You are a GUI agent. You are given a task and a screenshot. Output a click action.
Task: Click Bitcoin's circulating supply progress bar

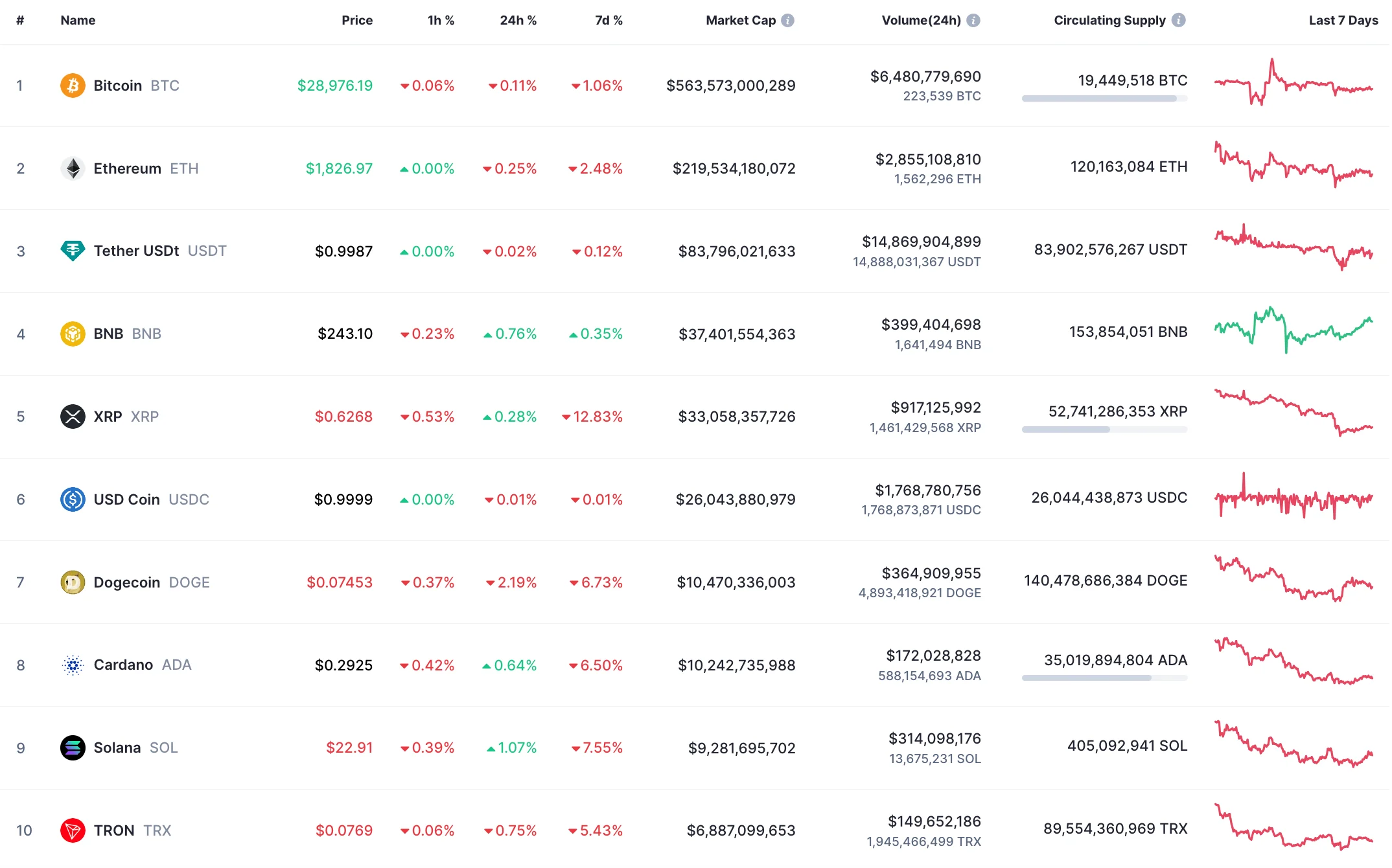coord(1104,99)
